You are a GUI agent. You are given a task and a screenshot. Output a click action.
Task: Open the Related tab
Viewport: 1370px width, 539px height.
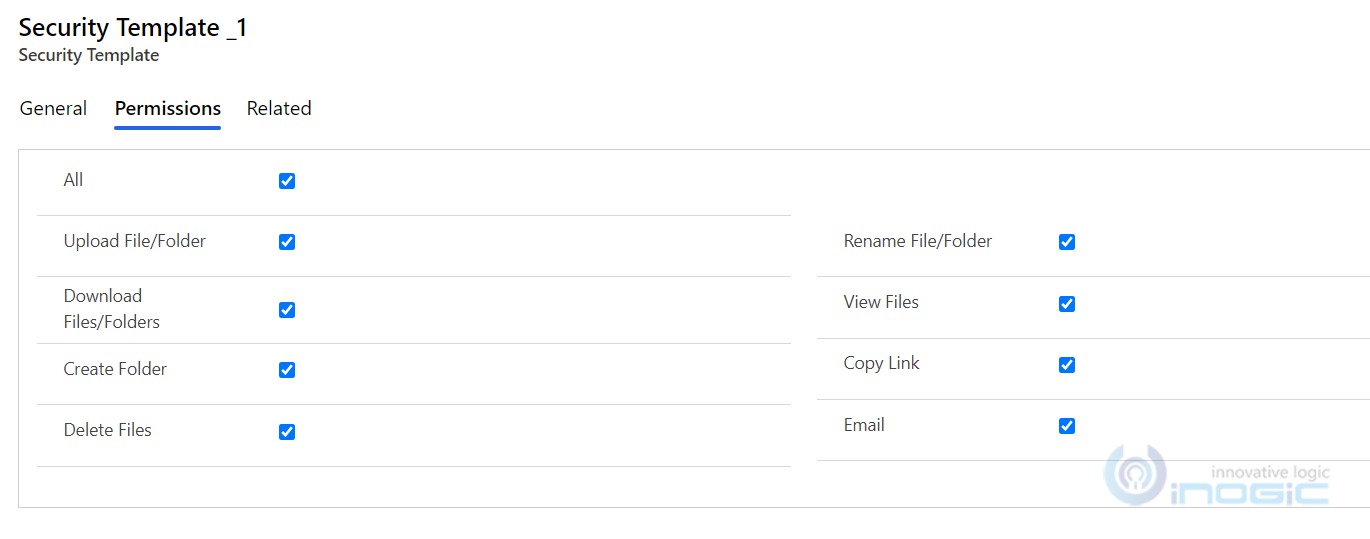tap(279, 108)
